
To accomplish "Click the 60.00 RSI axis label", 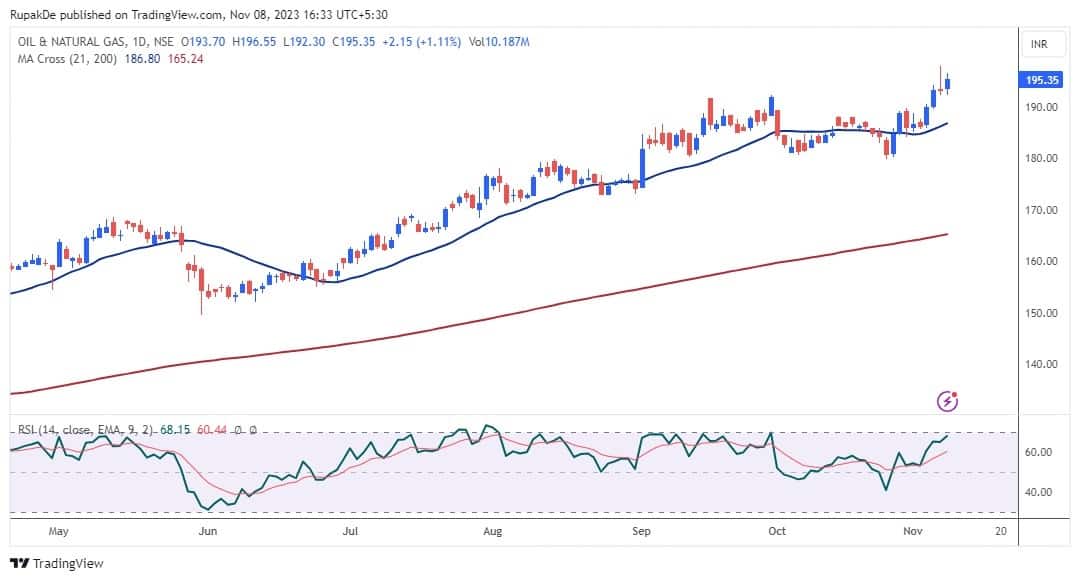I will click(x=1036, y=452).
